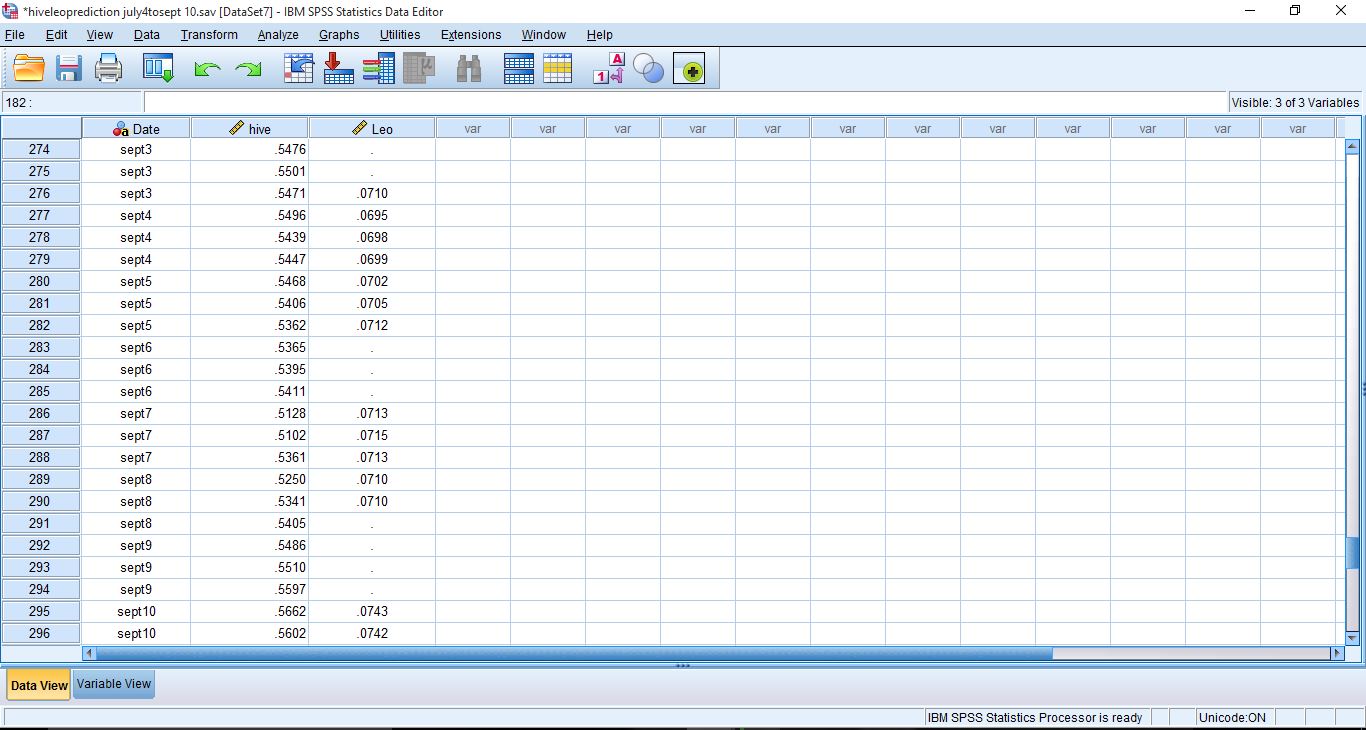Click the Split File toolbar icon
The image size is (1366, 730).
point(519,68)
